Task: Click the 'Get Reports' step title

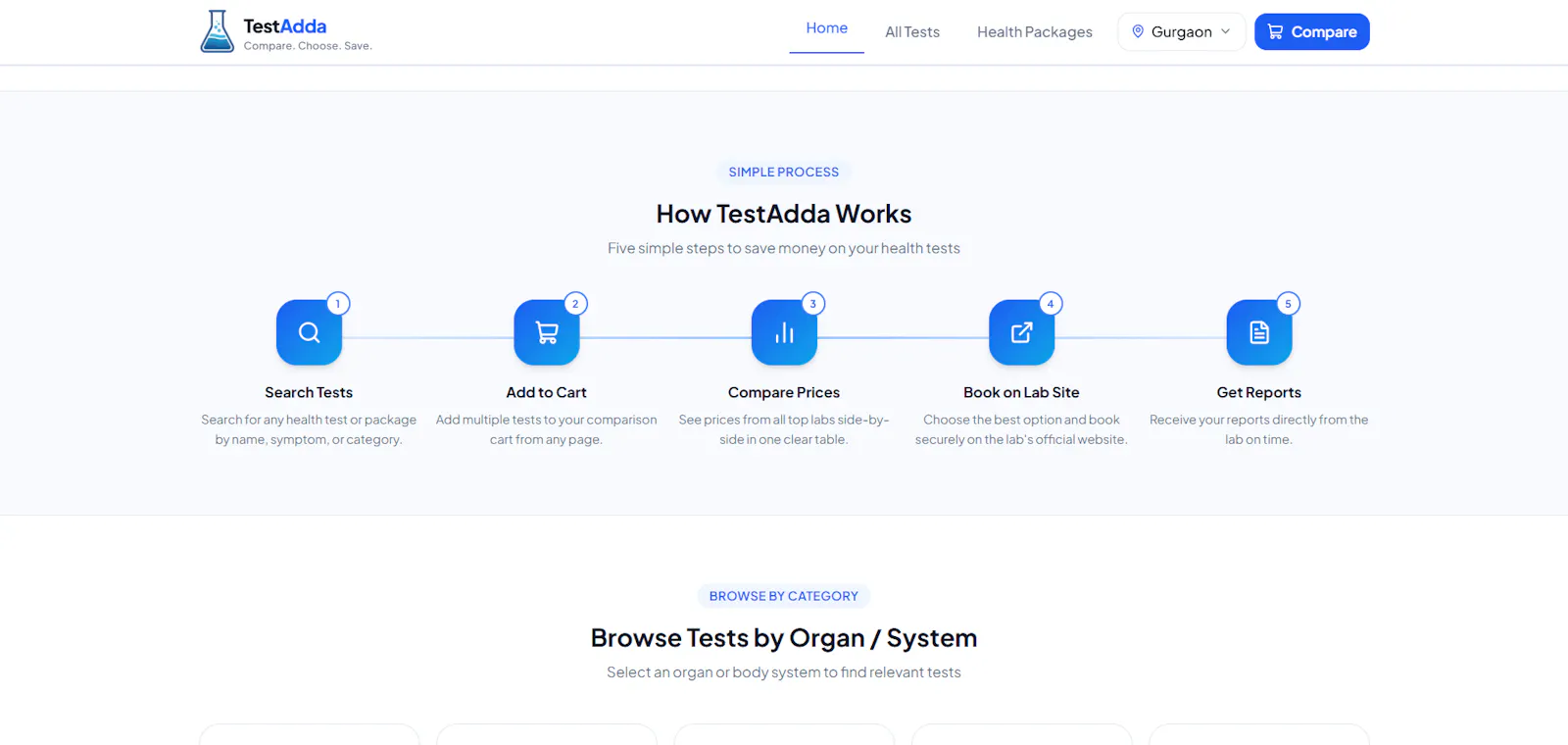Action: [x=1259, y=392]
